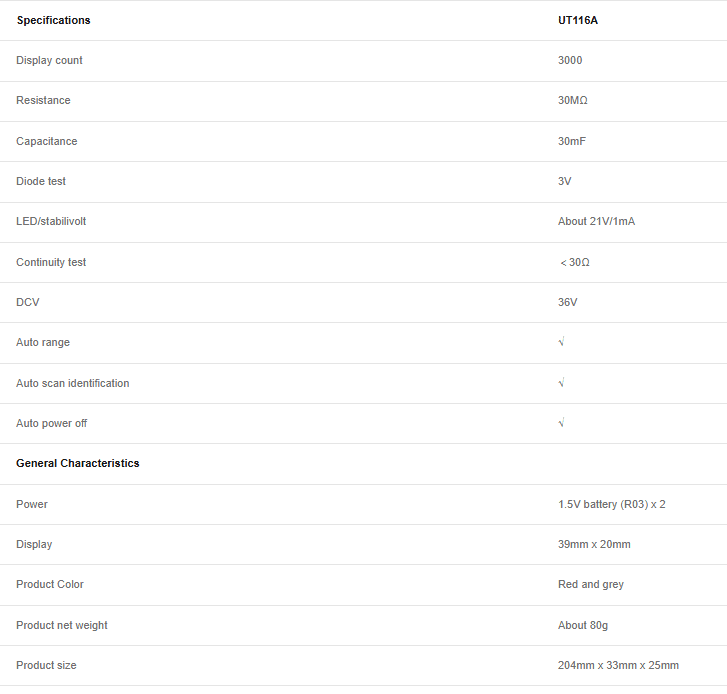Screen dimensions: 727x694
Task: Click the 1.5V battery (R03) x 2 text
Action: 611,505
